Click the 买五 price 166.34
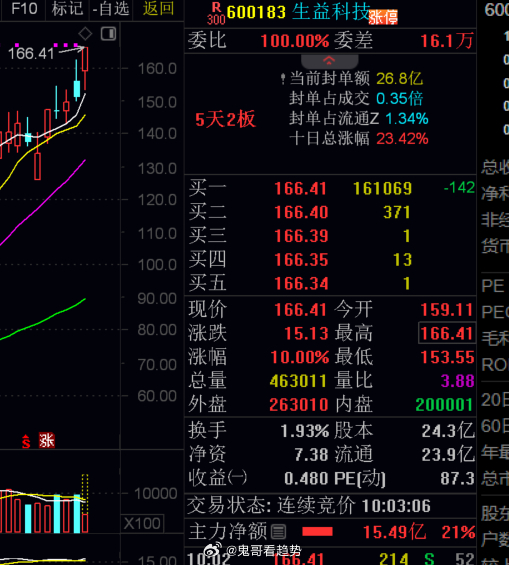Screen dimensions: 509x565 pos(301,284)
